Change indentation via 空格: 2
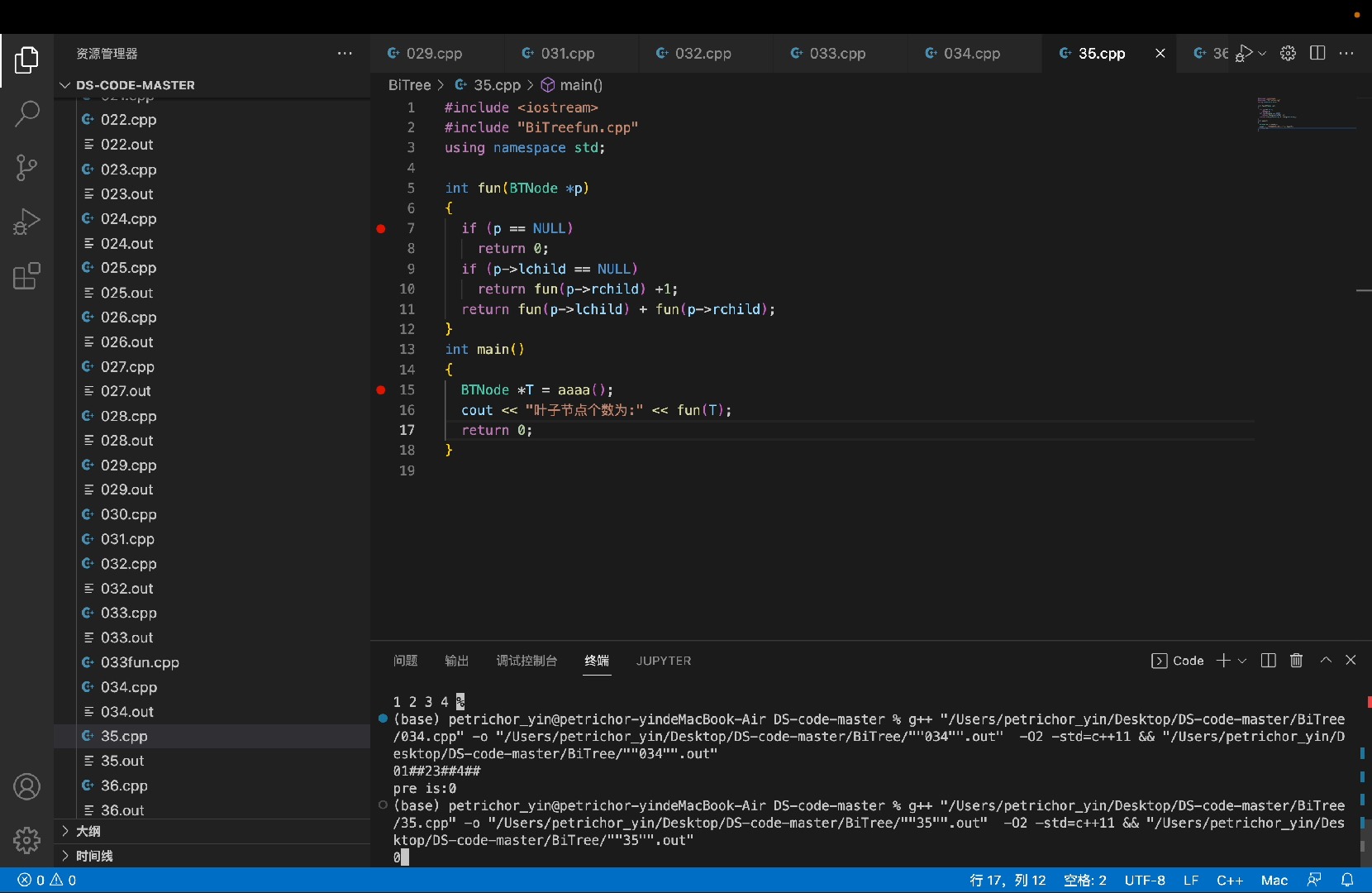This screenshot has width=1372, height=893. [x=1085, y=881]
